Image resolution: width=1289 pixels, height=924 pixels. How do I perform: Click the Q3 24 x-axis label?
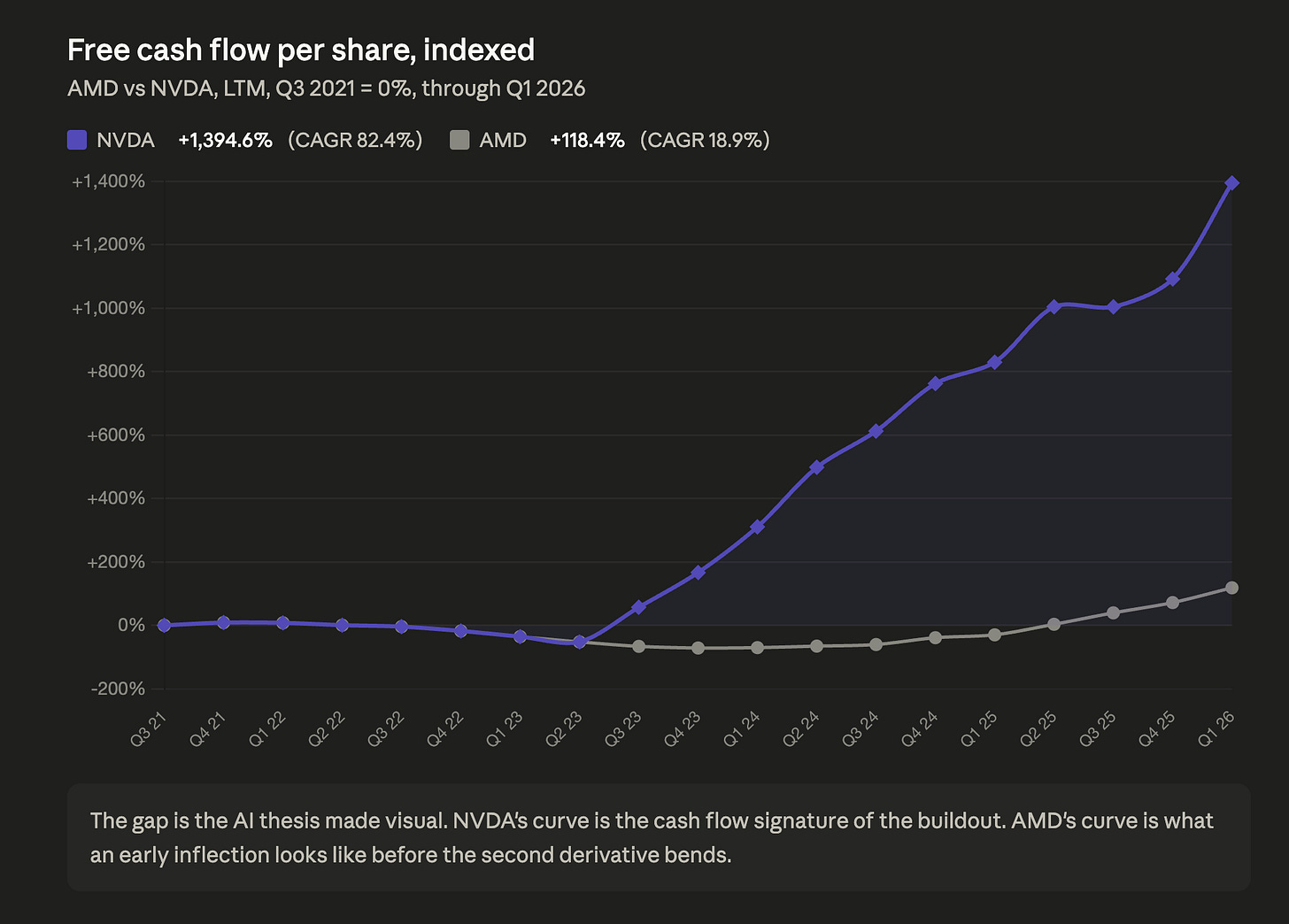(860, 728)
